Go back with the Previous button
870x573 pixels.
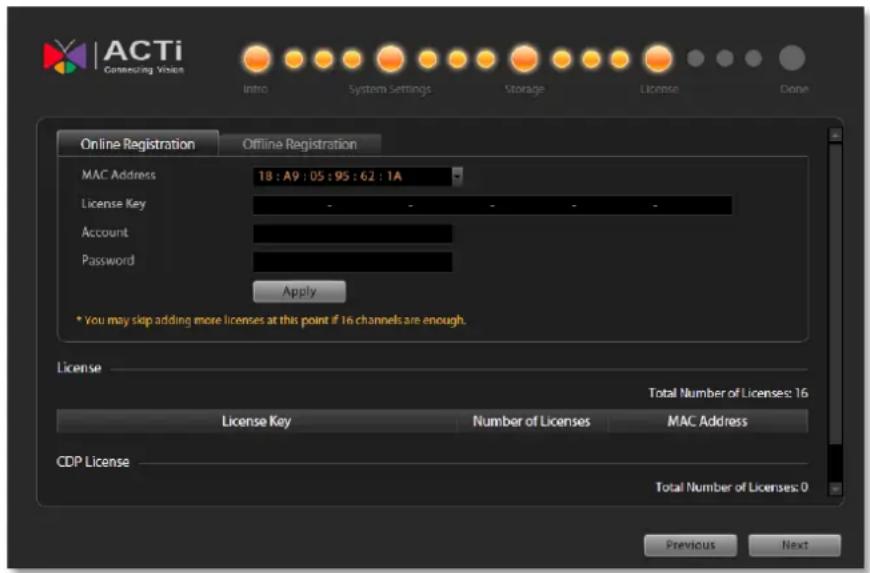(x=690, y=545)
